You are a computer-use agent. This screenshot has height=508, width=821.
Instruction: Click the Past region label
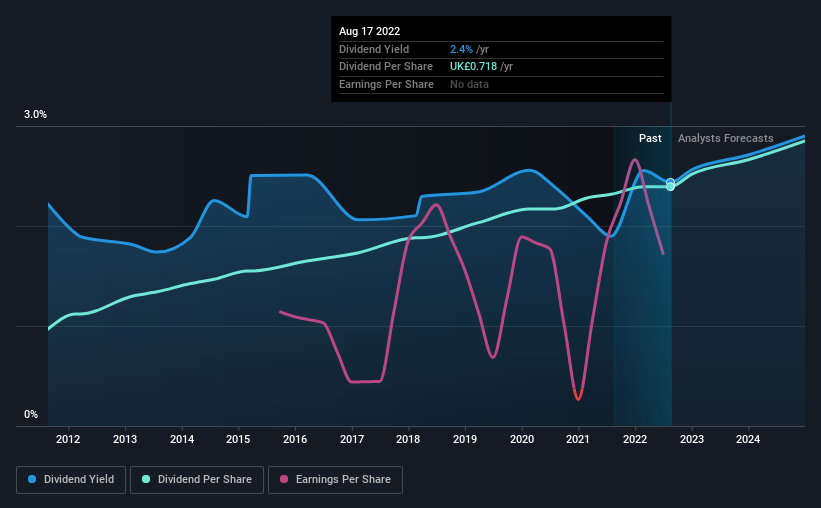click(650, 138)
